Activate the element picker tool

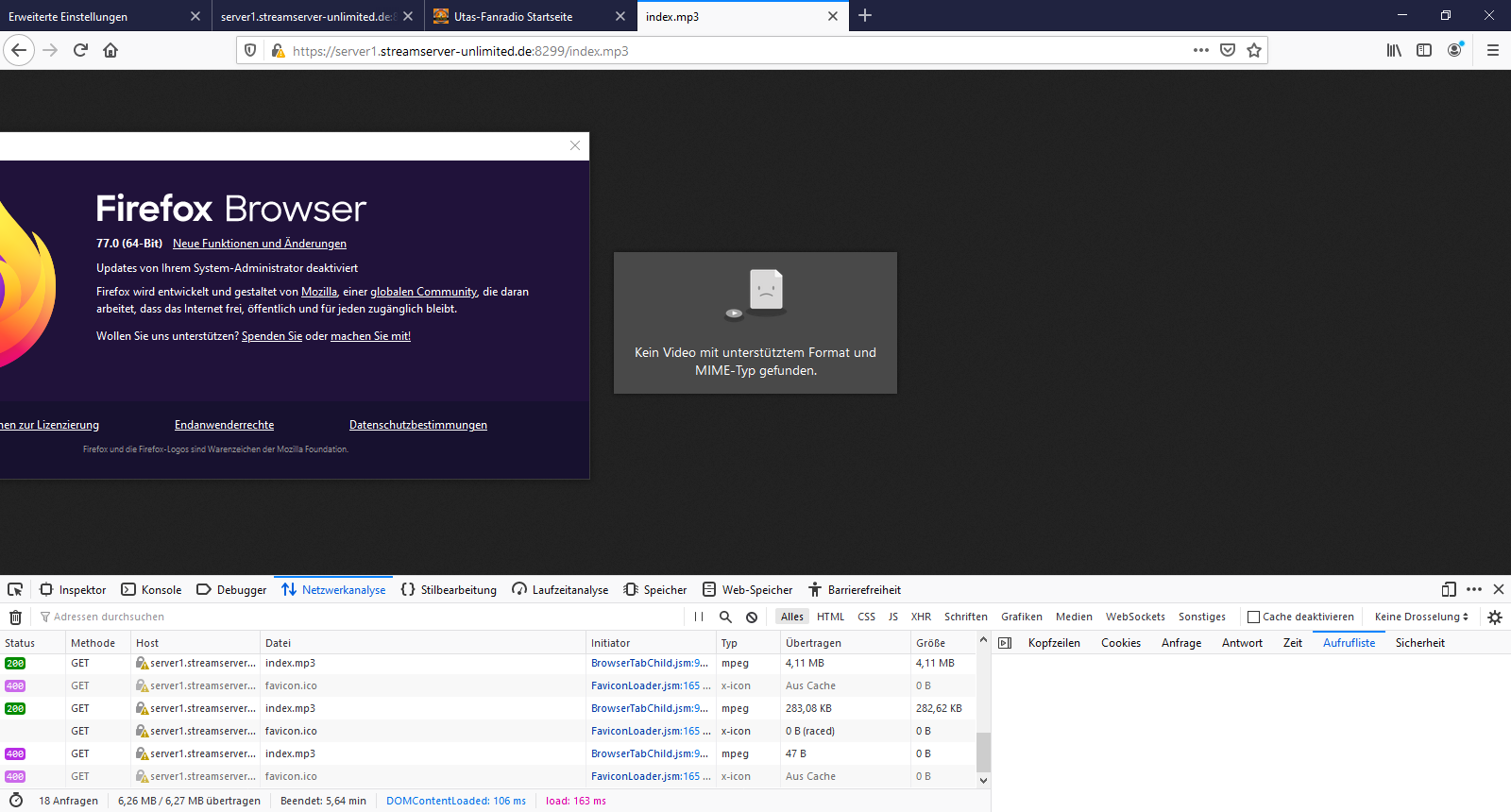(15, 590)
